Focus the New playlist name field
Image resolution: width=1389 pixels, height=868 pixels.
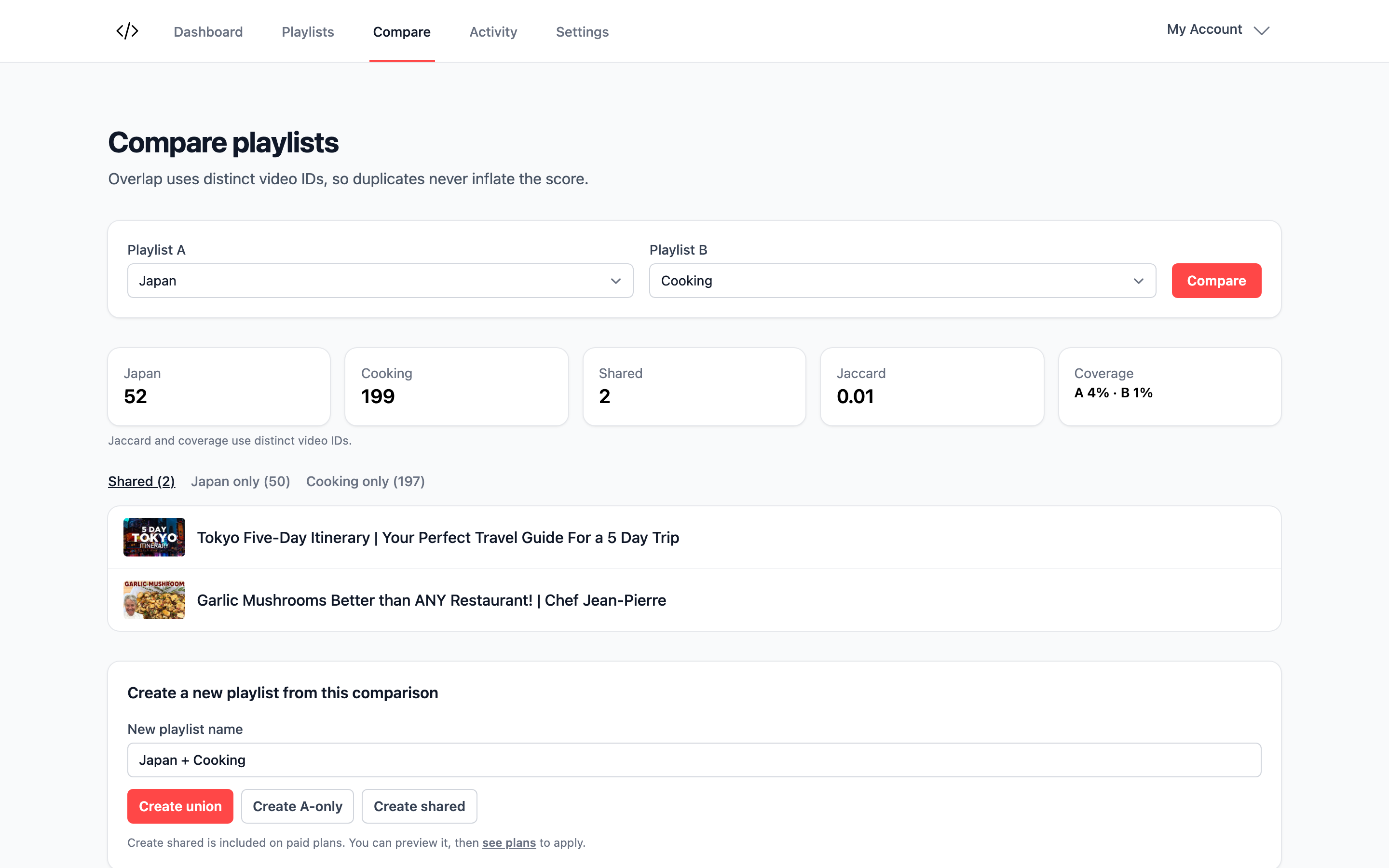(x=694, y=760)
